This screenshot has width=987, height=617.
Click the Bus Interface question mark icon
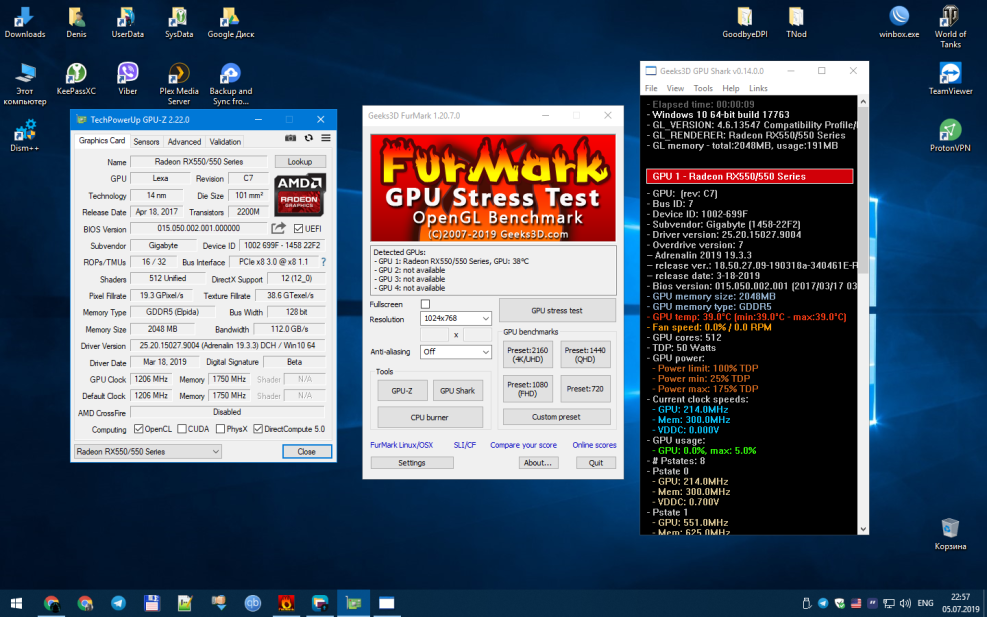pyautogui.click(x=322, y=261)
